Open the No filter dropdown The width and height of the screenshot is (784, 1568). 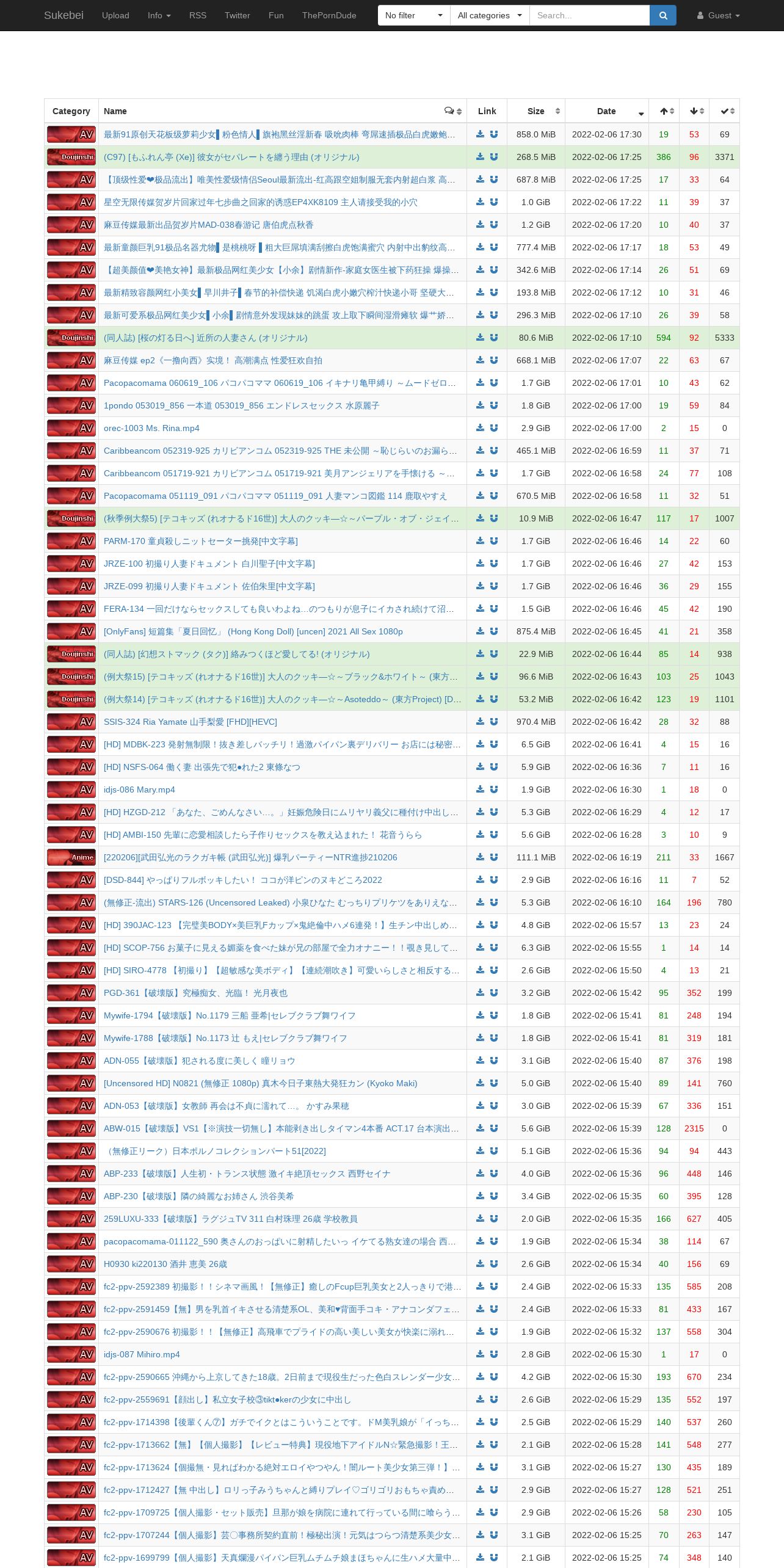tap(414, 15)
